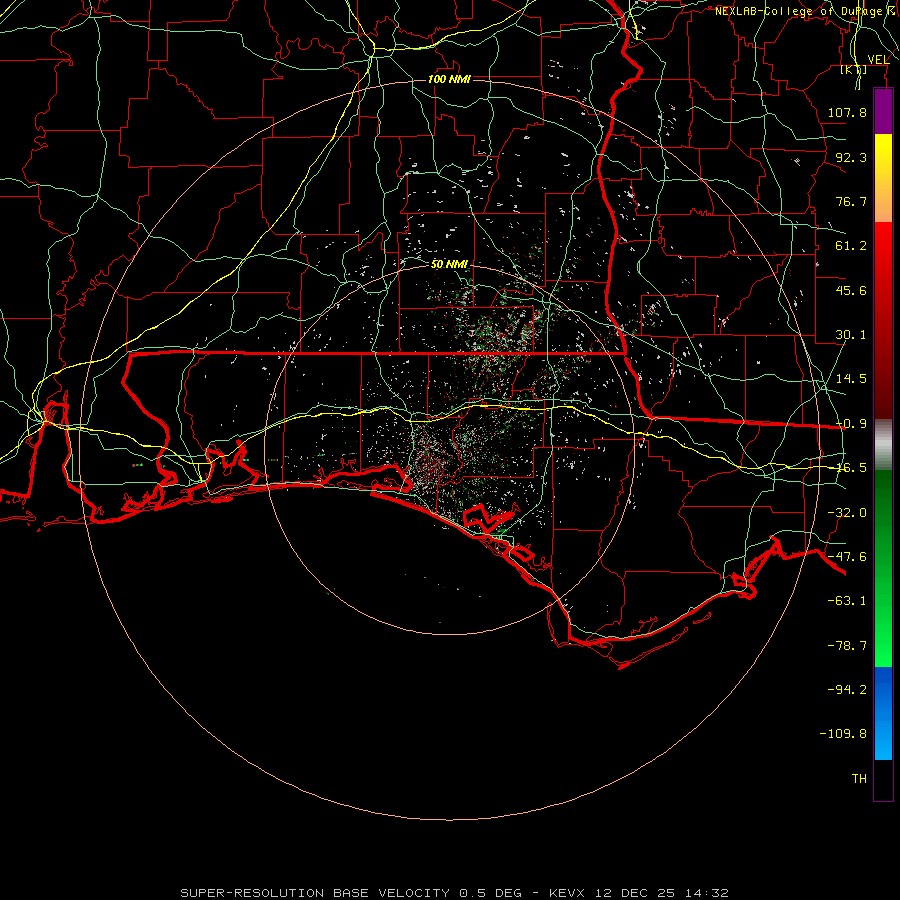The width and height of the screenshot is (900, 900).
Task: Click the 61.2 legend value
Action: [x=851, y=246]
